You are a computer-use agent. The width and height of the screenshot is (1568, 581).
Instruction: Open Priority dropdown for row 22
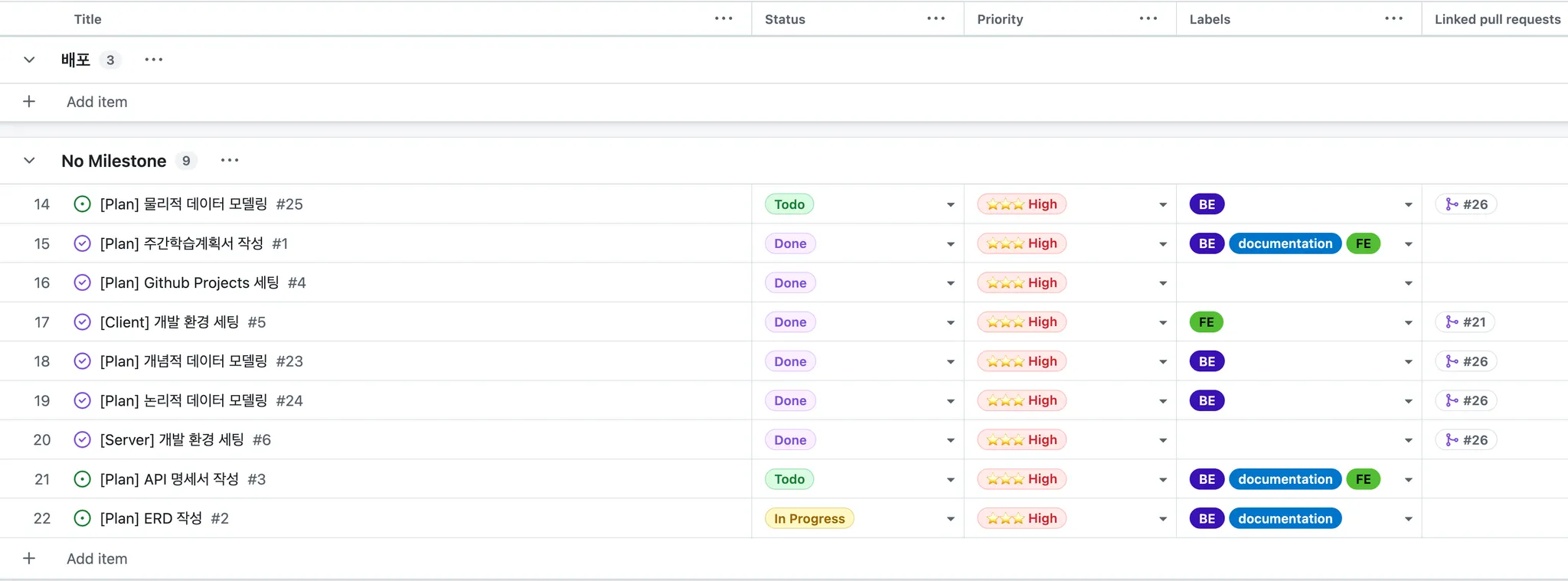[x=1162, y=519]
